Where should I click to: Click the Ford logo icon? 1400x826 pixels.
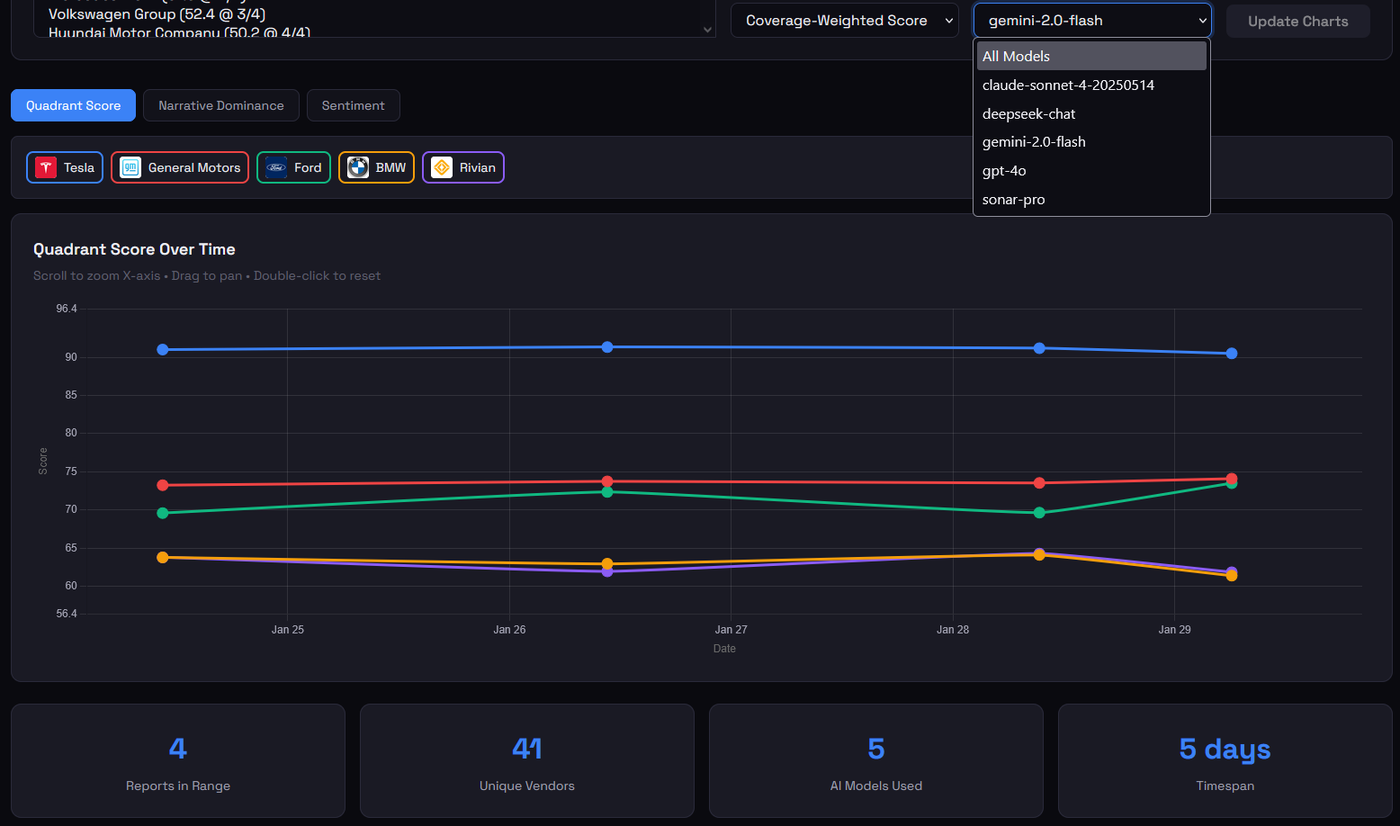pyautogui.click(x=276, y=168)
